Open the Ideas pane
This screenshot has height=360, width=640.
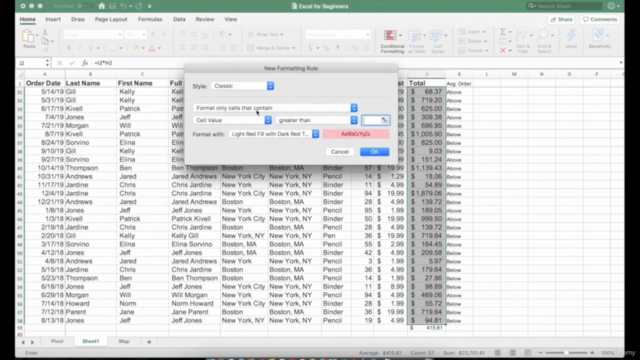coord(571,39)
